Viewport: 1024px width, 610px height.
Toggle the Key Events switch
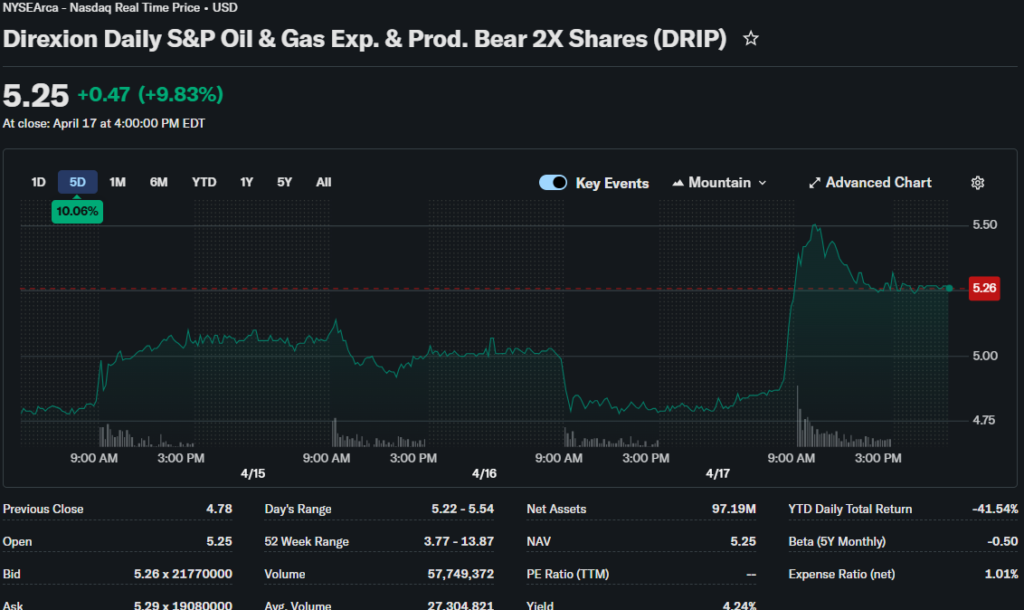[553, 183]
